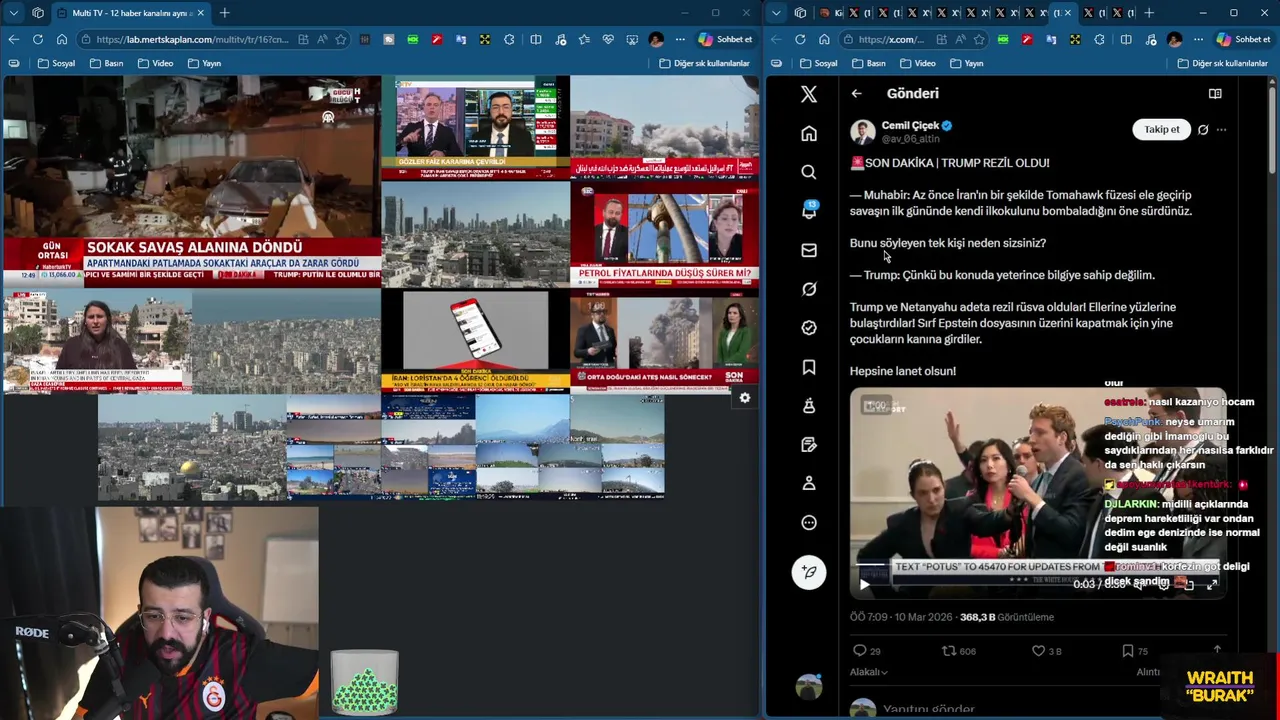Select Orta Doğu'daki ateş nasıl sönecek stream
This screenshot has width=1280, height=720.
pyautogui.click(x=664, y=342)
